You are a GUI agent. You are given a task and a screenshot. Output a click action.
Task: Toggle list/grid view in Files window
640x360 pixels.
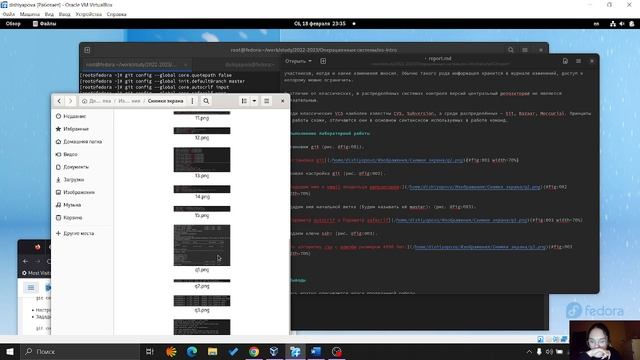[244, 101]
